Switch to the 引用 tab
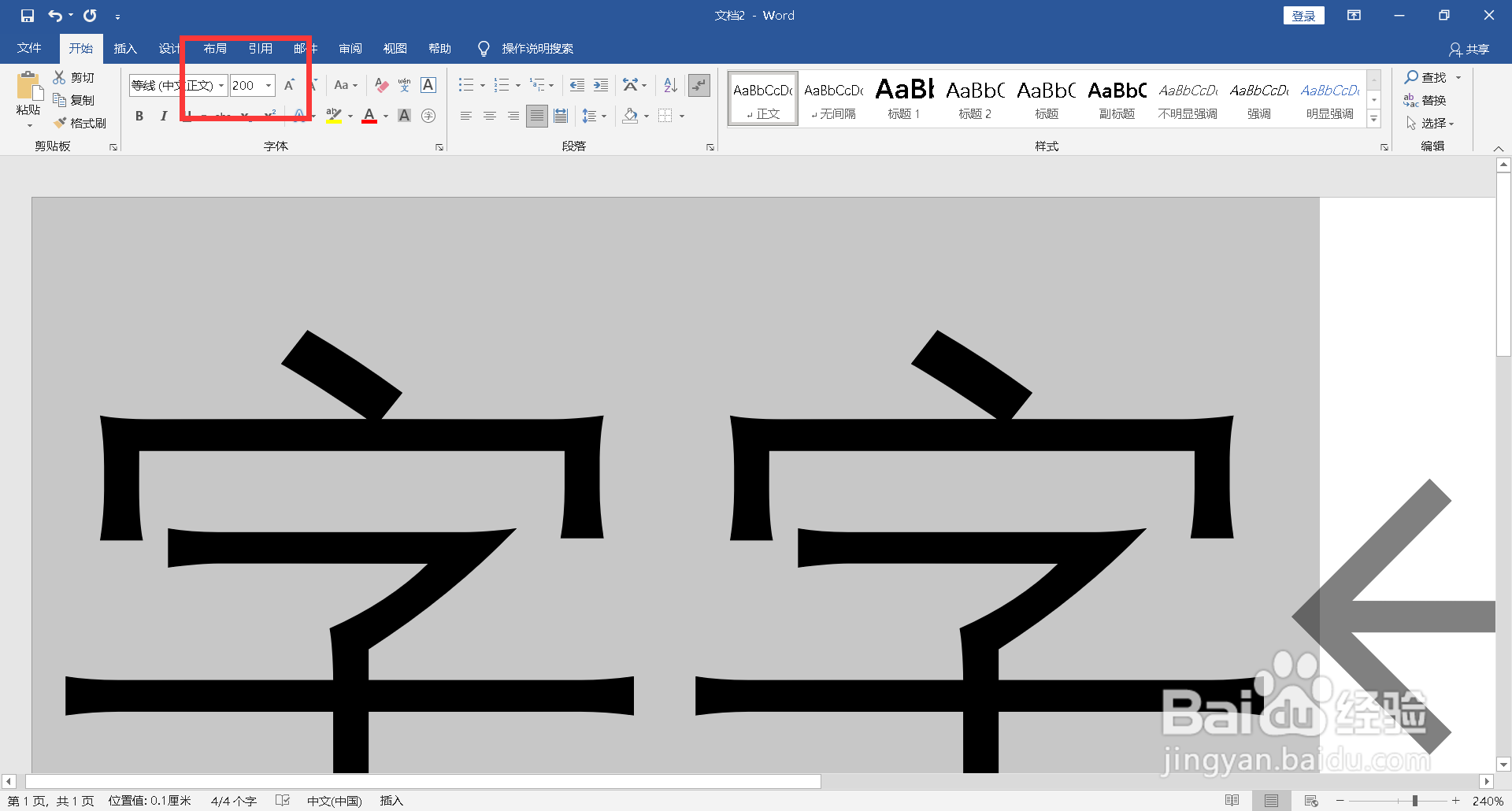 click(261, 49)
